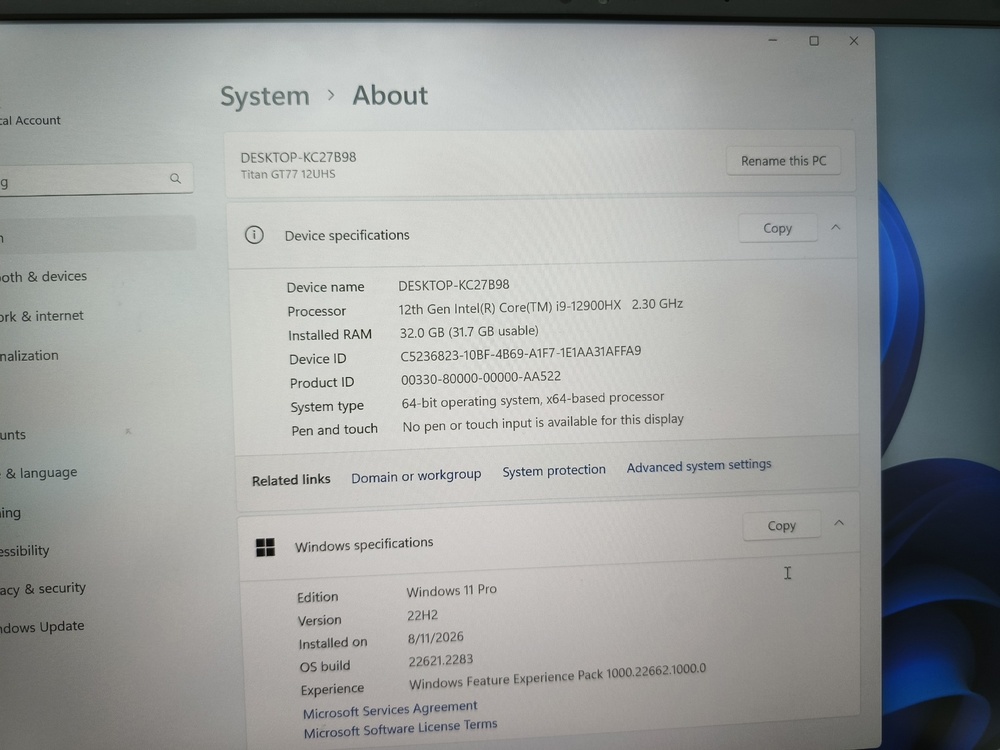Viewport: 1000px width, 750px height.
Task: Collapse the Windows specifications section
Action: pyautogui.click(x=839, y=523)
